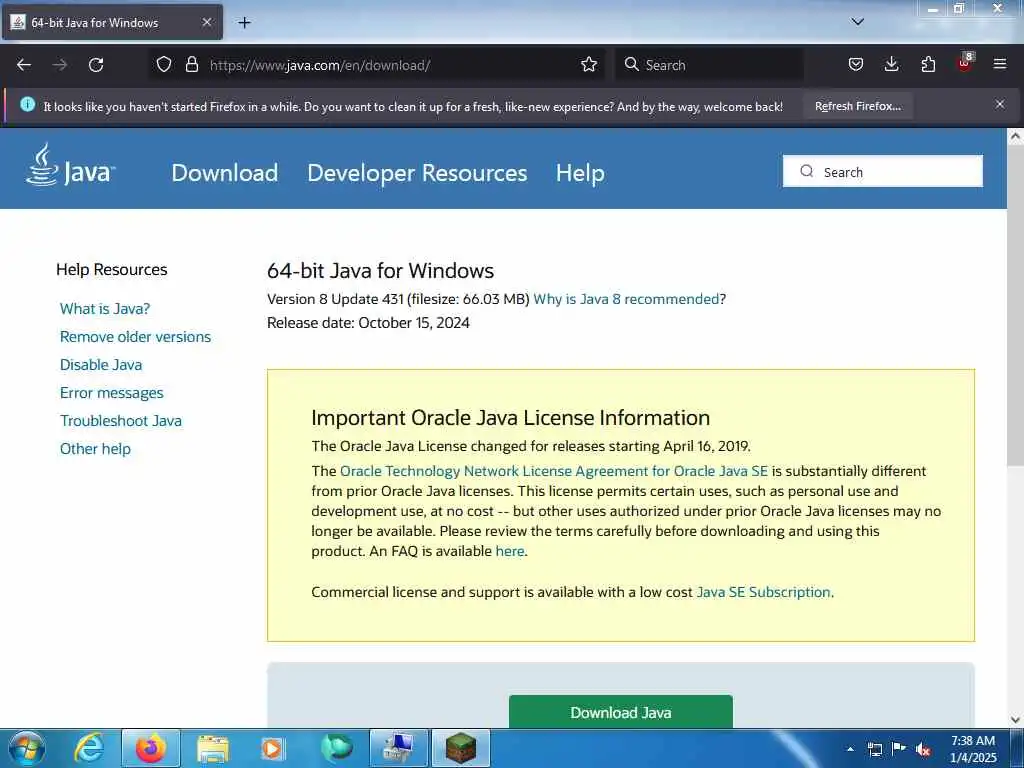Bookmark this page with the star icon
The width and height of the screenshot is (1024, 768).
point(589,65)
